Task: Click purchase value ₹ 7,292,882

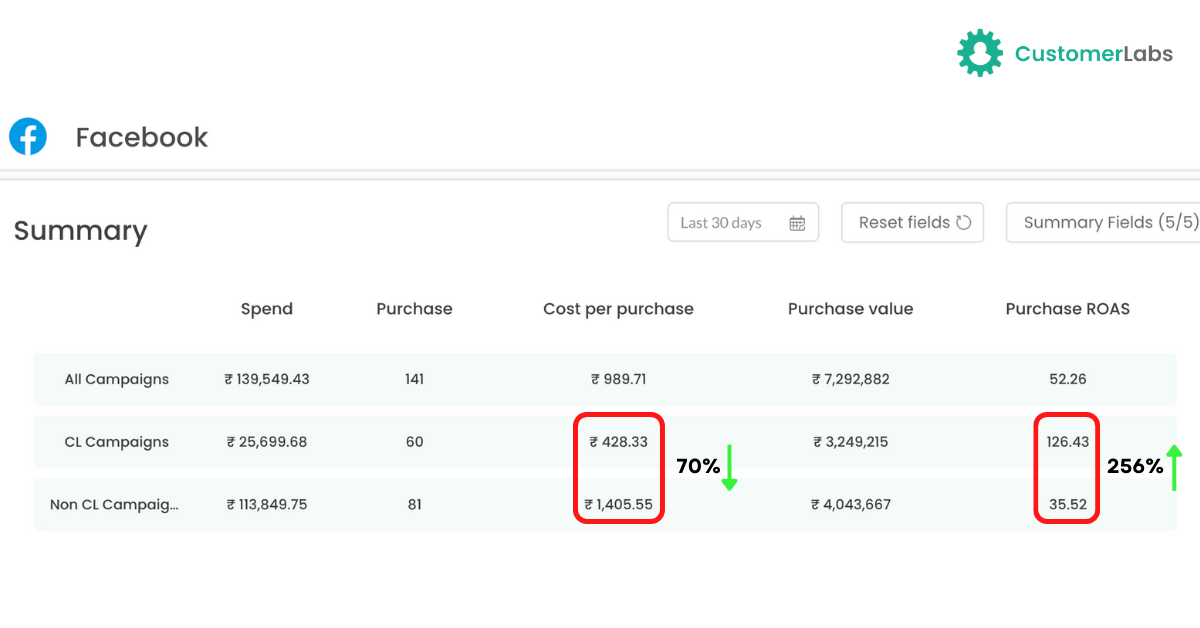Action: [x=850, y=379]
